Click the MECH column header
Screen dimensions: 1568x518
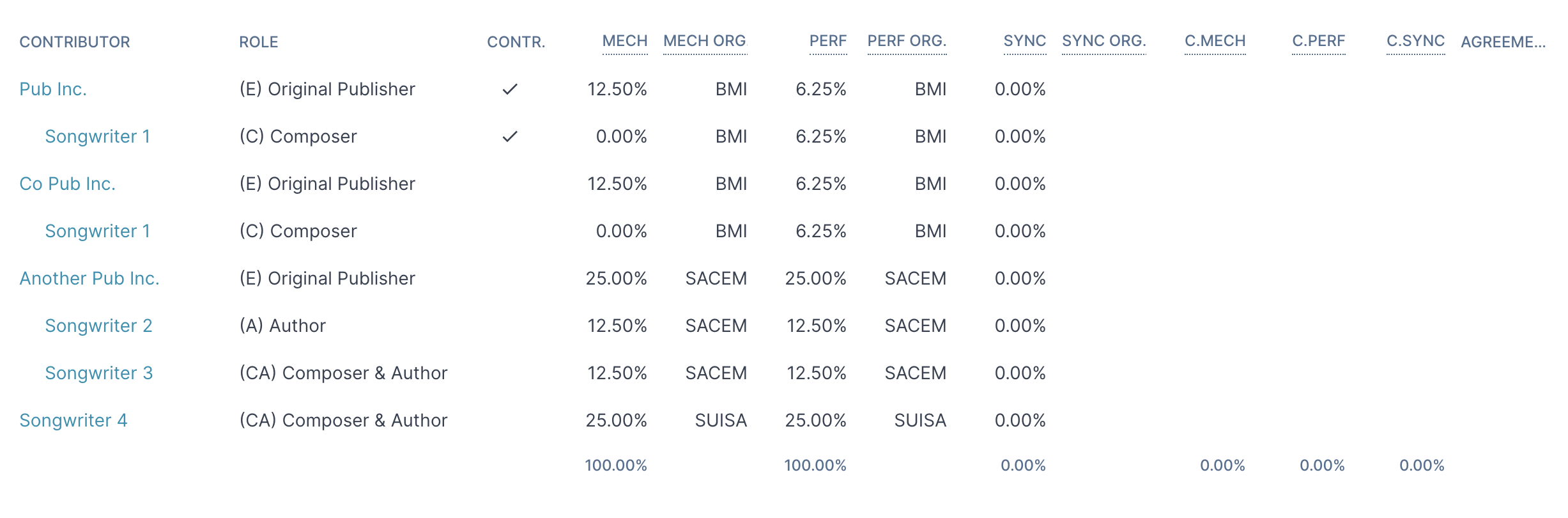[x=625, y=42]
